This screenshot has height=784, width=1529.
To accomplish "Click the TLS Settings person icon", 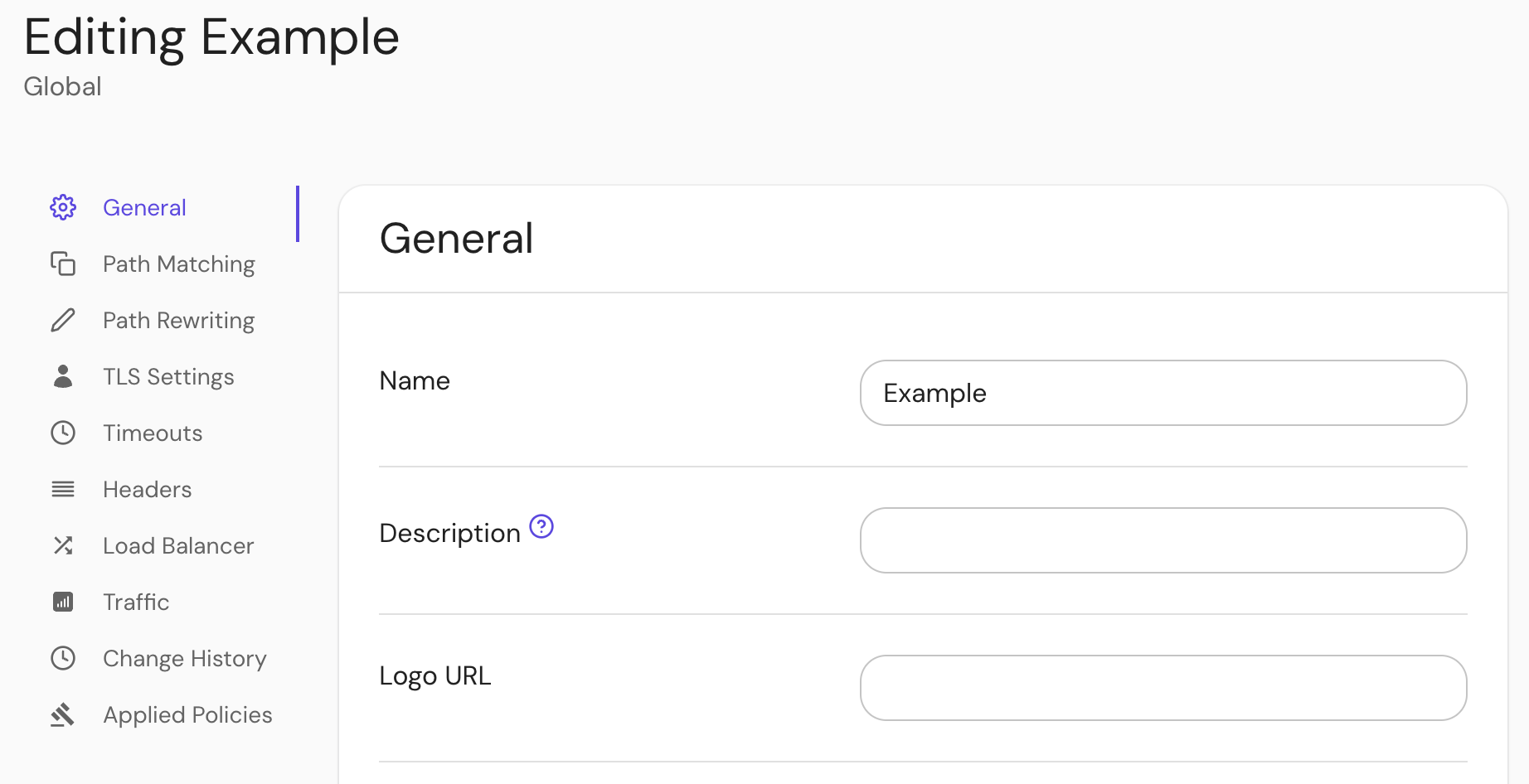I will pos(63,376).
